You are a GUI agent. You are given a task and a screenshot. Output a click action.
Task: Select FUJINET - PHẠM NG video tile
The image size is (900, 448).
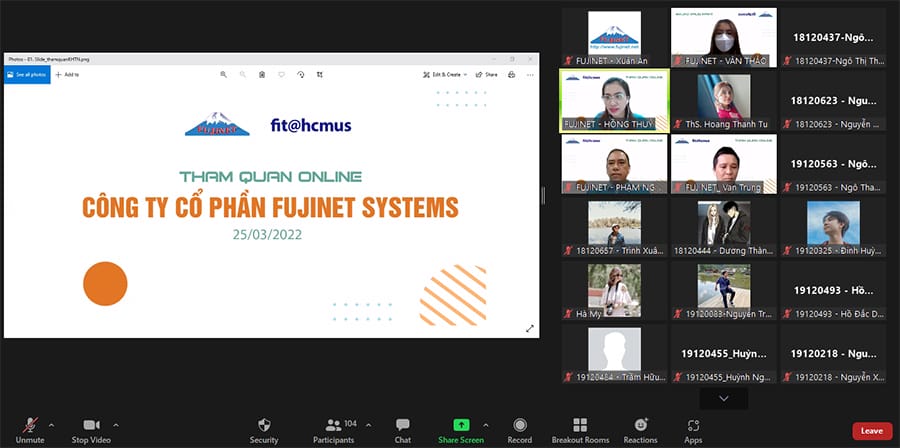pos(614,164)
